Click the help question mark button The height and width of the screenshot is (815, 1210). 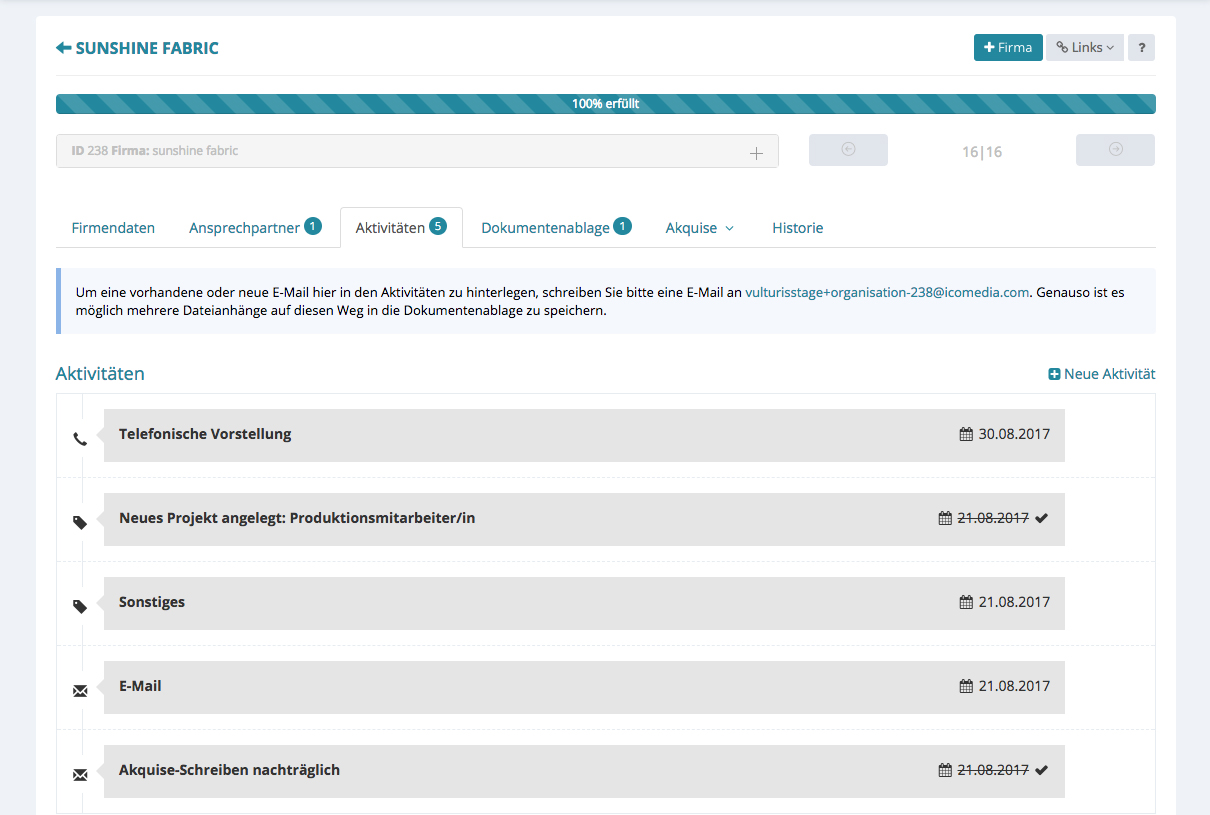pyautogui.click(x=1141, y=48)
